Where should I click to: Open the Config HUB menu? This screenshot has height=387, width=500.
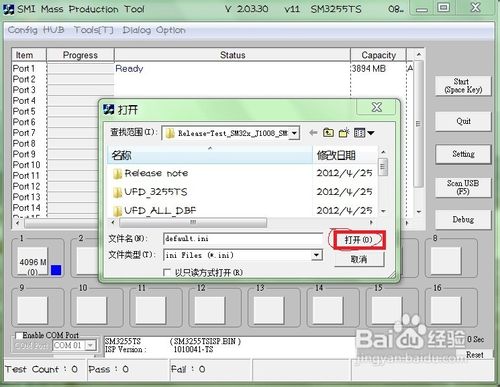click(36, 30)
